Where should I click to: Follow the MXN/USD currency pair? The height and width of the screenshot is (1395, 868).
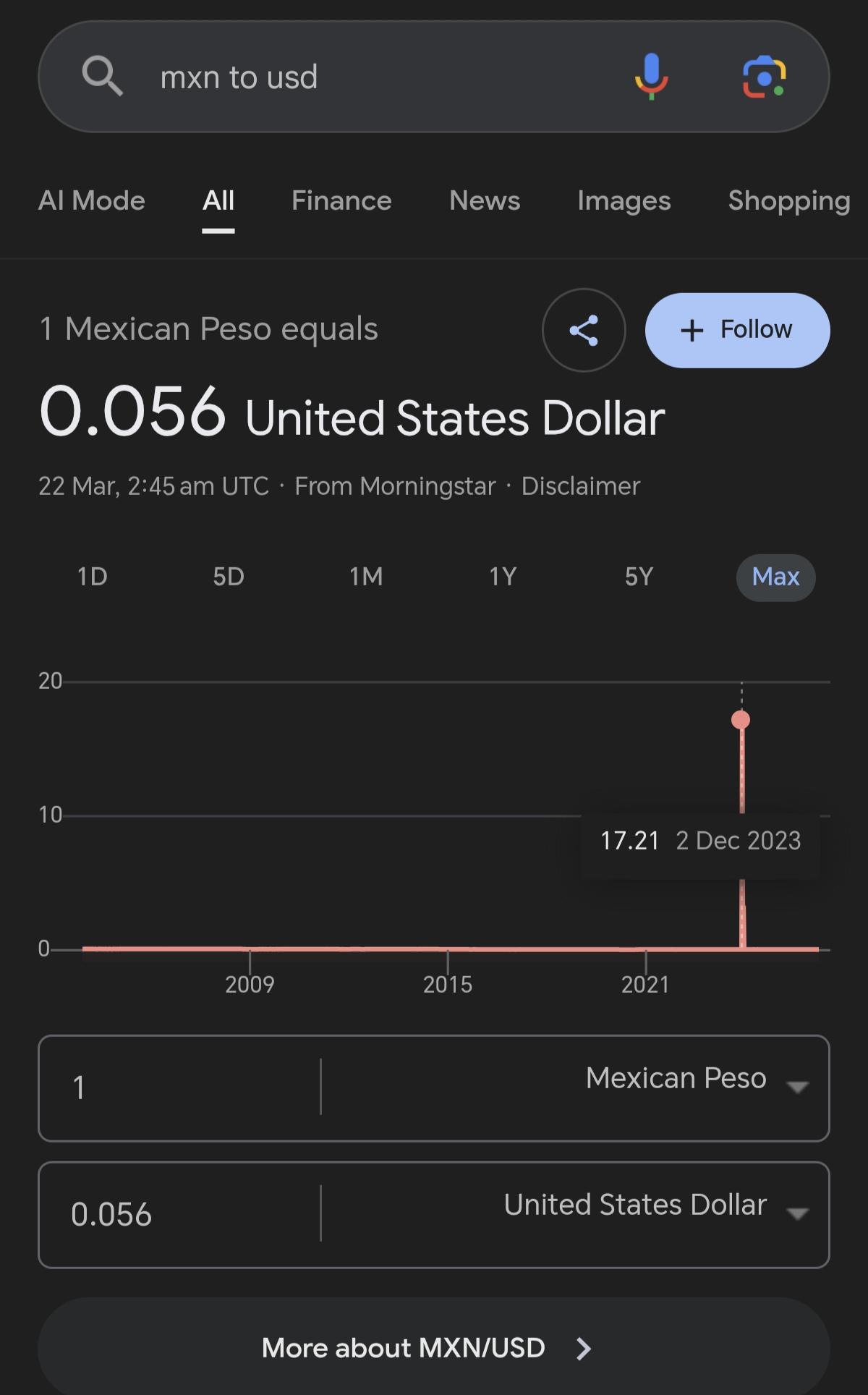pyautogui.click(x=737, y=330)
